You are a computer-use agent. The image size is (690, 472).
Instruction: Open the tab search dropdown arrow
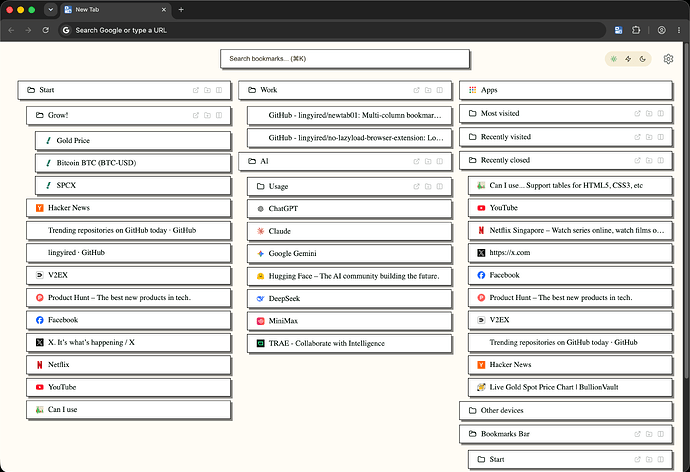point(51,10)
